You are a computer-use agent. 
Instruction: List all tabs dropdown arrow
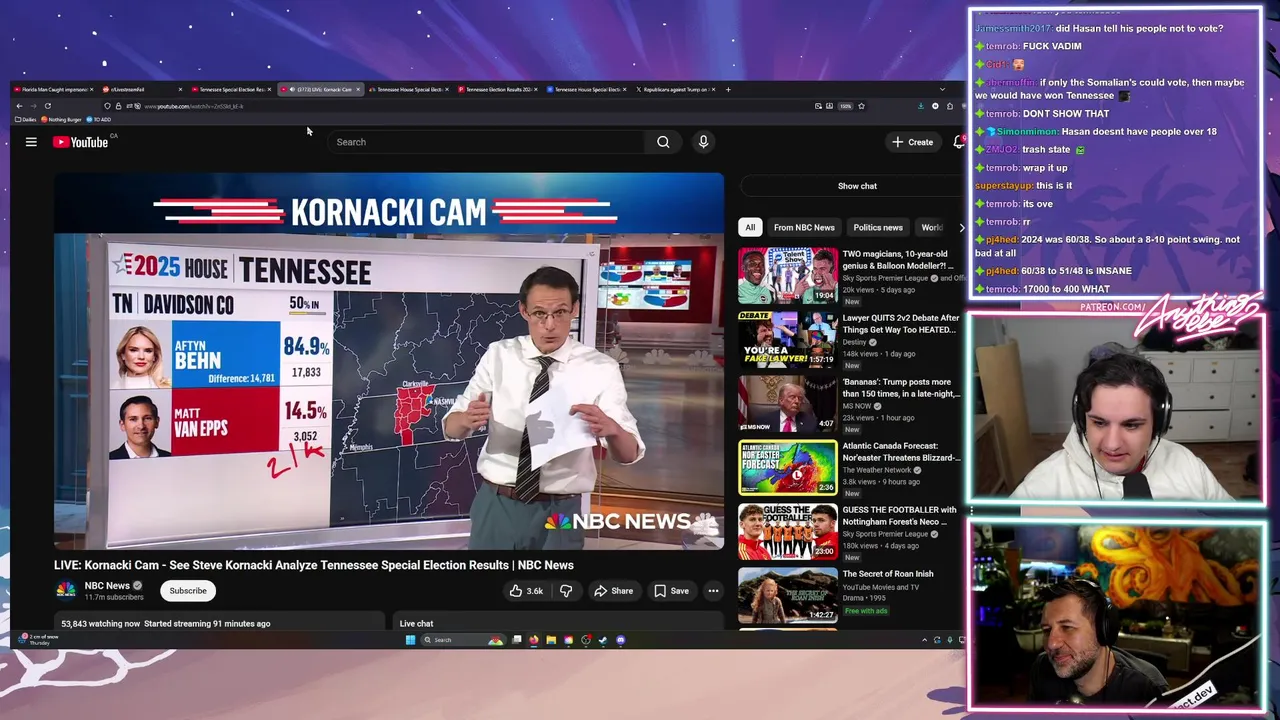(x=942, y=89)
